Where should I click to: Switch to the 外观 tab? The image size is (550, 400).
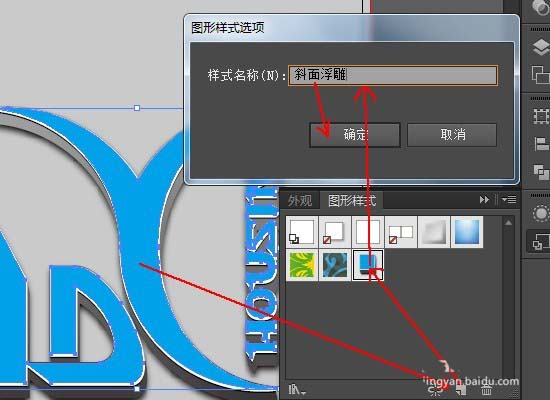[x=300, y=201]
